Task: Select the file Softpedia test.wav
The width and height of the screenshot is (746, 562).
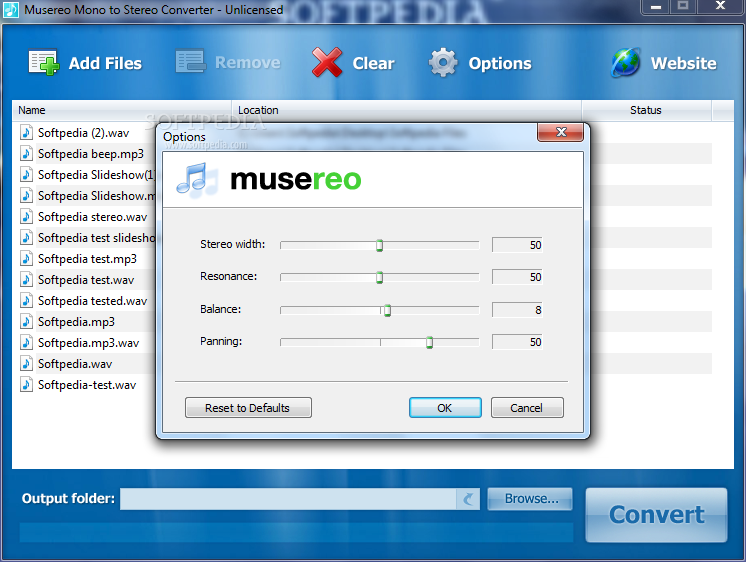Action: click(86, 280)
